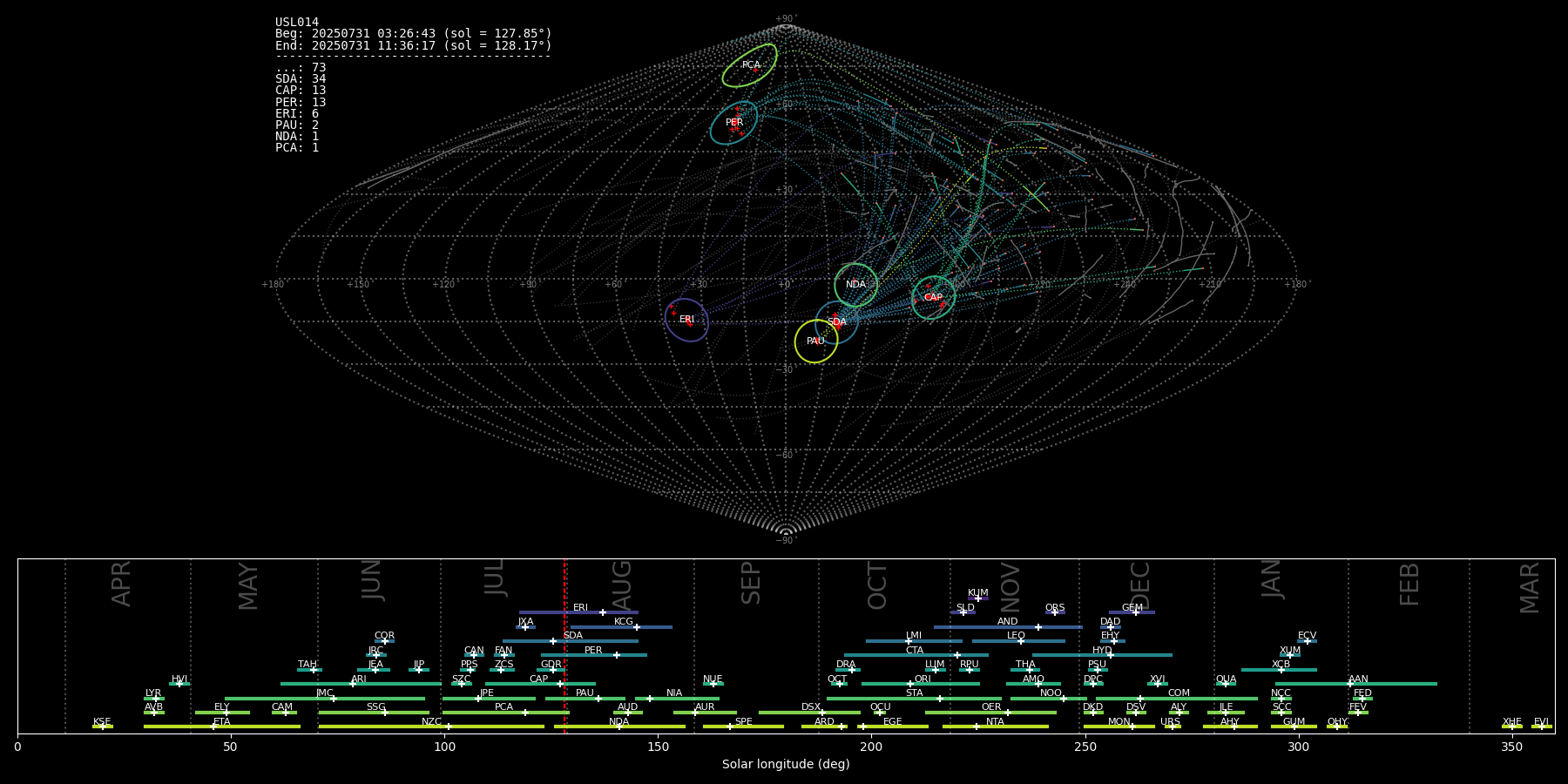Click the ARI activity bar in the timeline
1568x784 pixels.
(361, 684)
